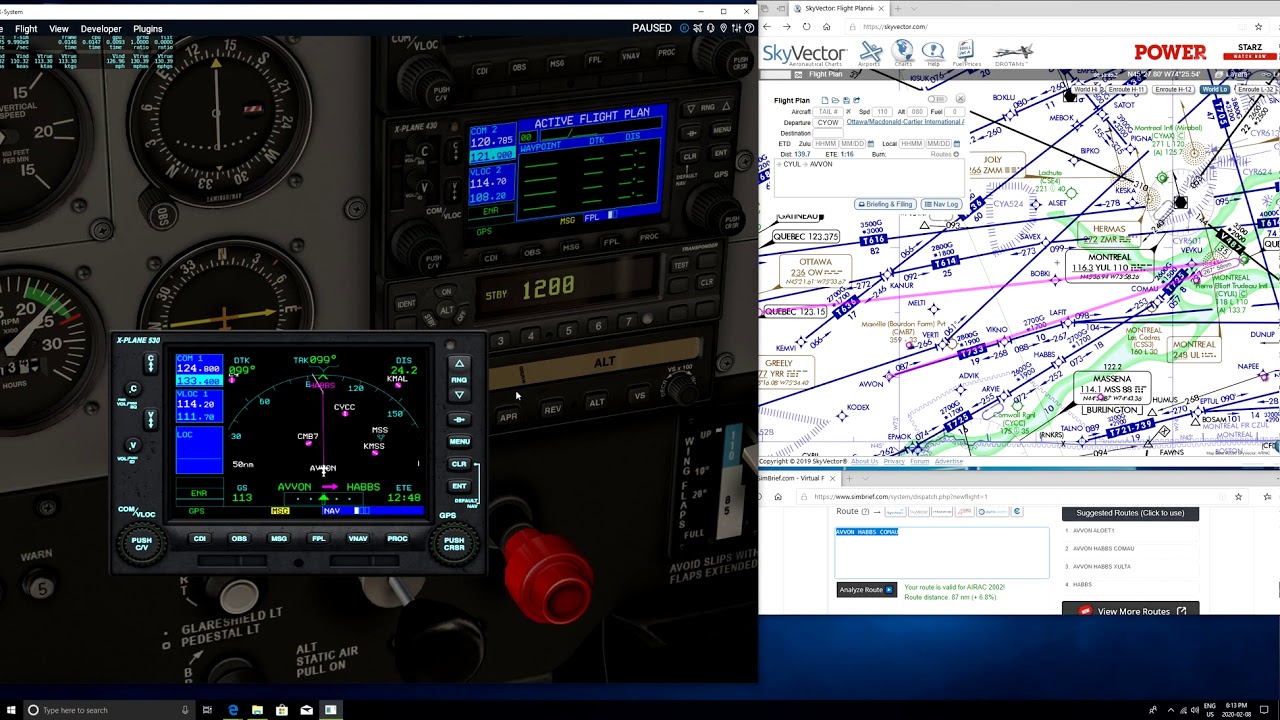Click the Destination input field
The height and width of the screenshot is (720, 1280).
[828, 133]
